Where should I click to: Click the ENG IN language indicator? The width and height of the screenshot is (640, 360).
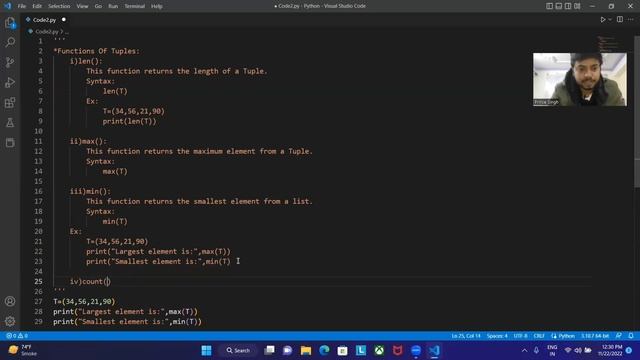click(x=552, y=350)
